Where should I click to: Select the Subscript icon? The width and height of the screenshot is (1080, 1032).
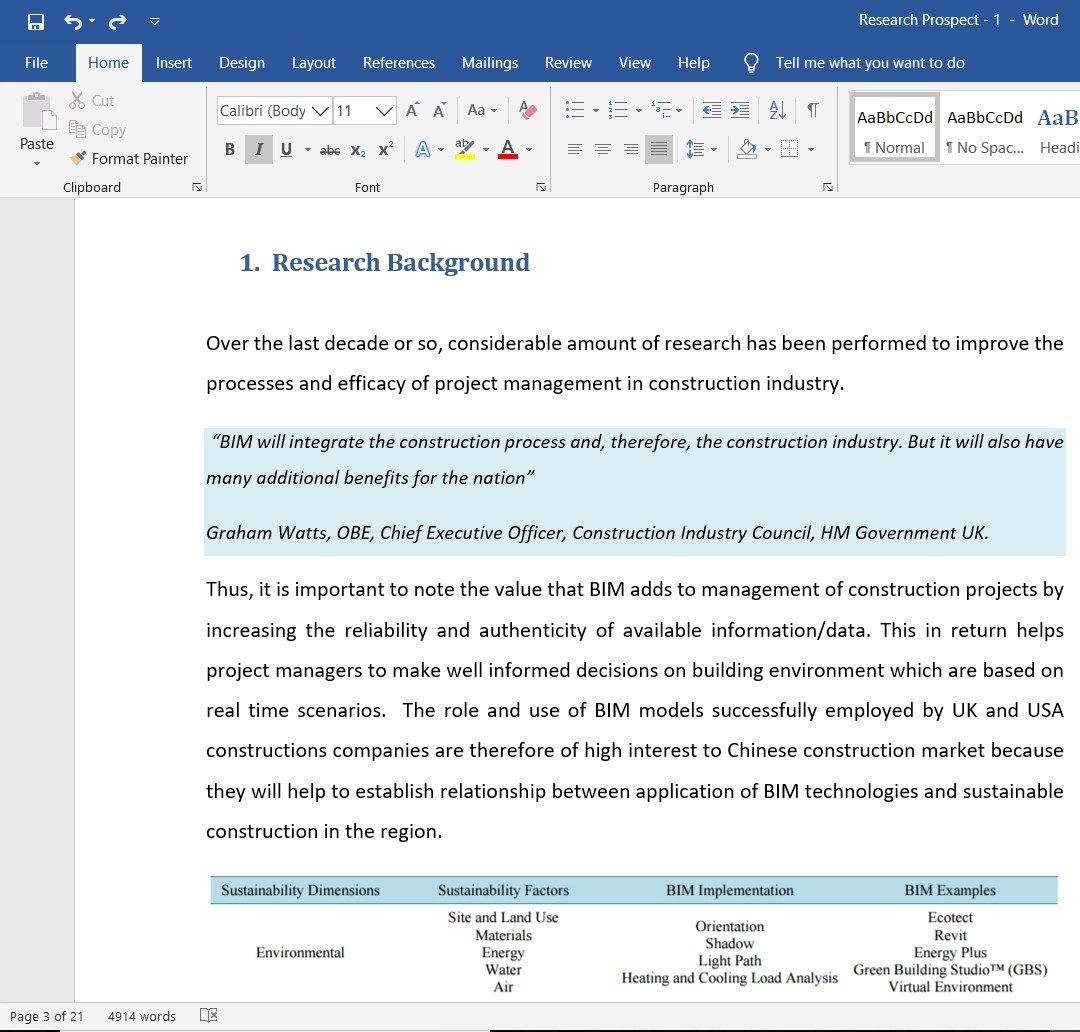[x=357, y=148]
